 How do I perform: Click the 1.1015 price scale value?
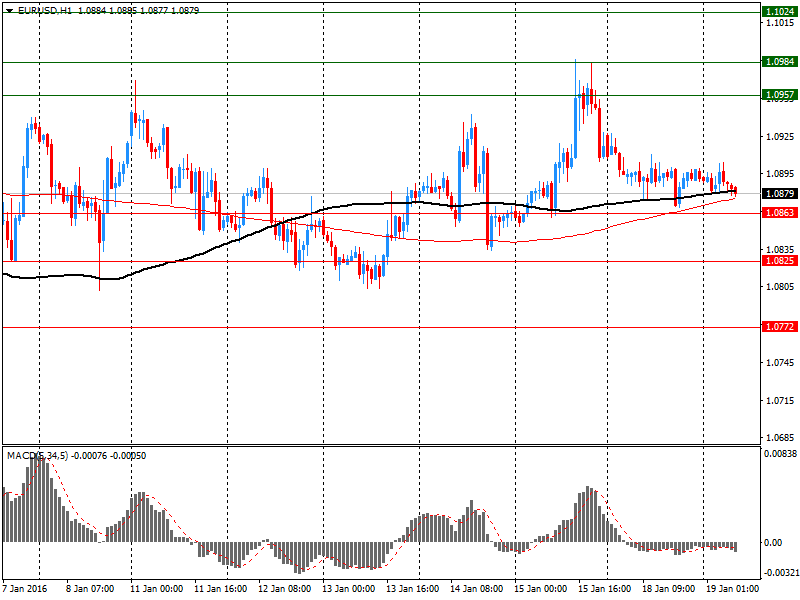[780, 23]
